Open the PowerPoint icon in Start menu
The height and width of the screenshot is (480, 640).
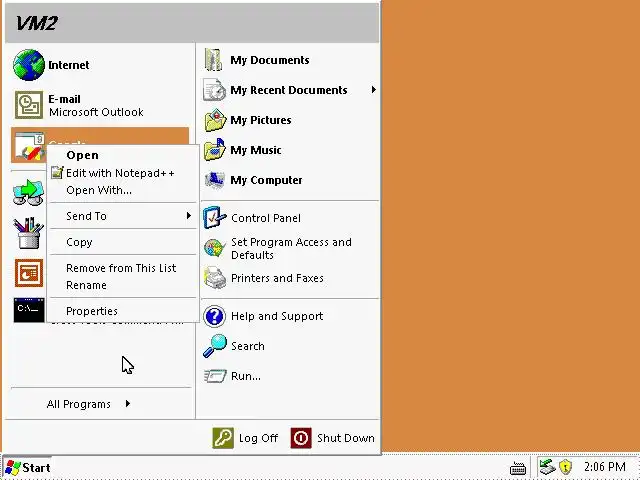pos(29,273)
